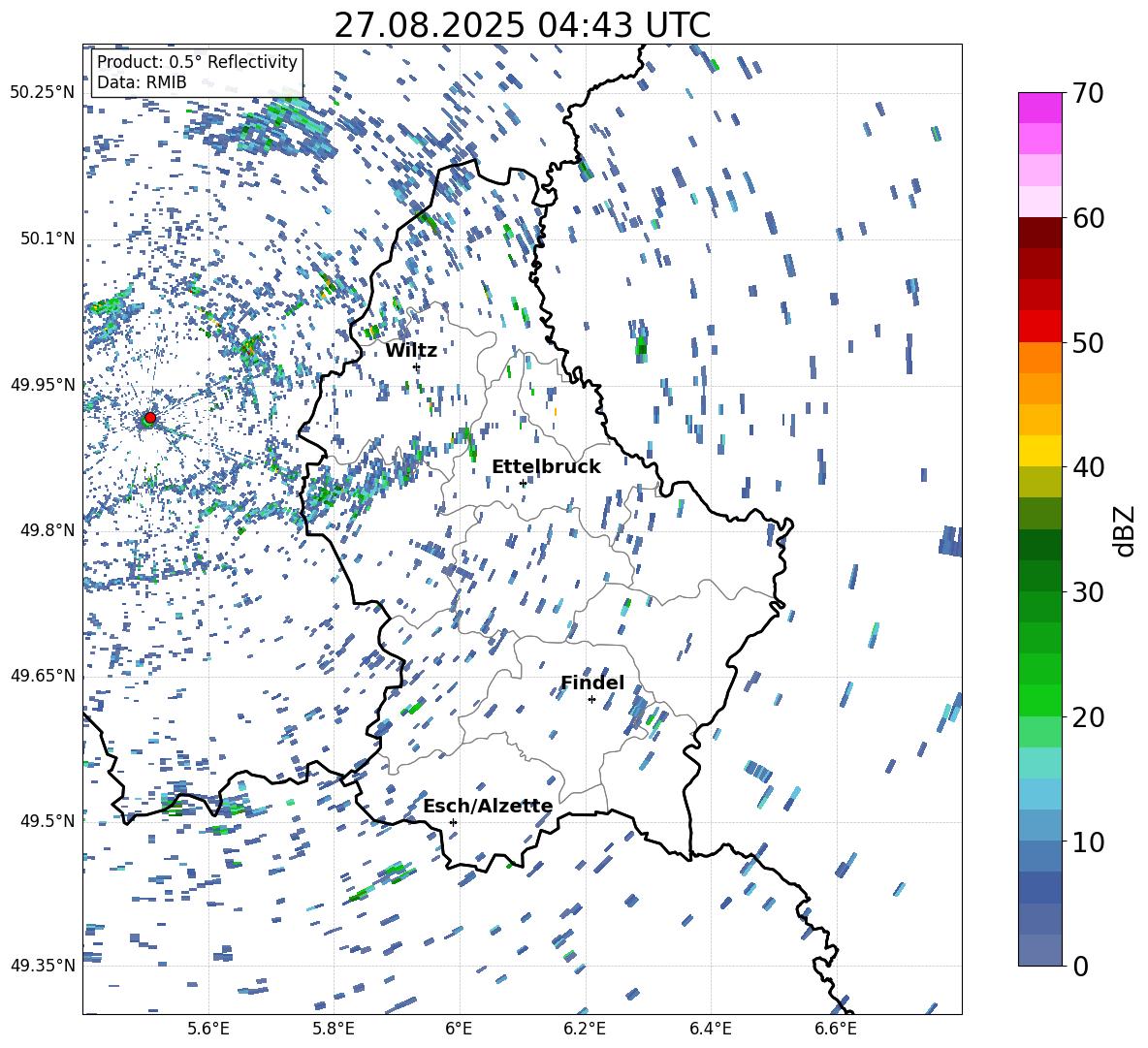Viewport: 1148px width, 1048px height.
Task: Click the 49.8°N latitude label
Action: point(48,530)
